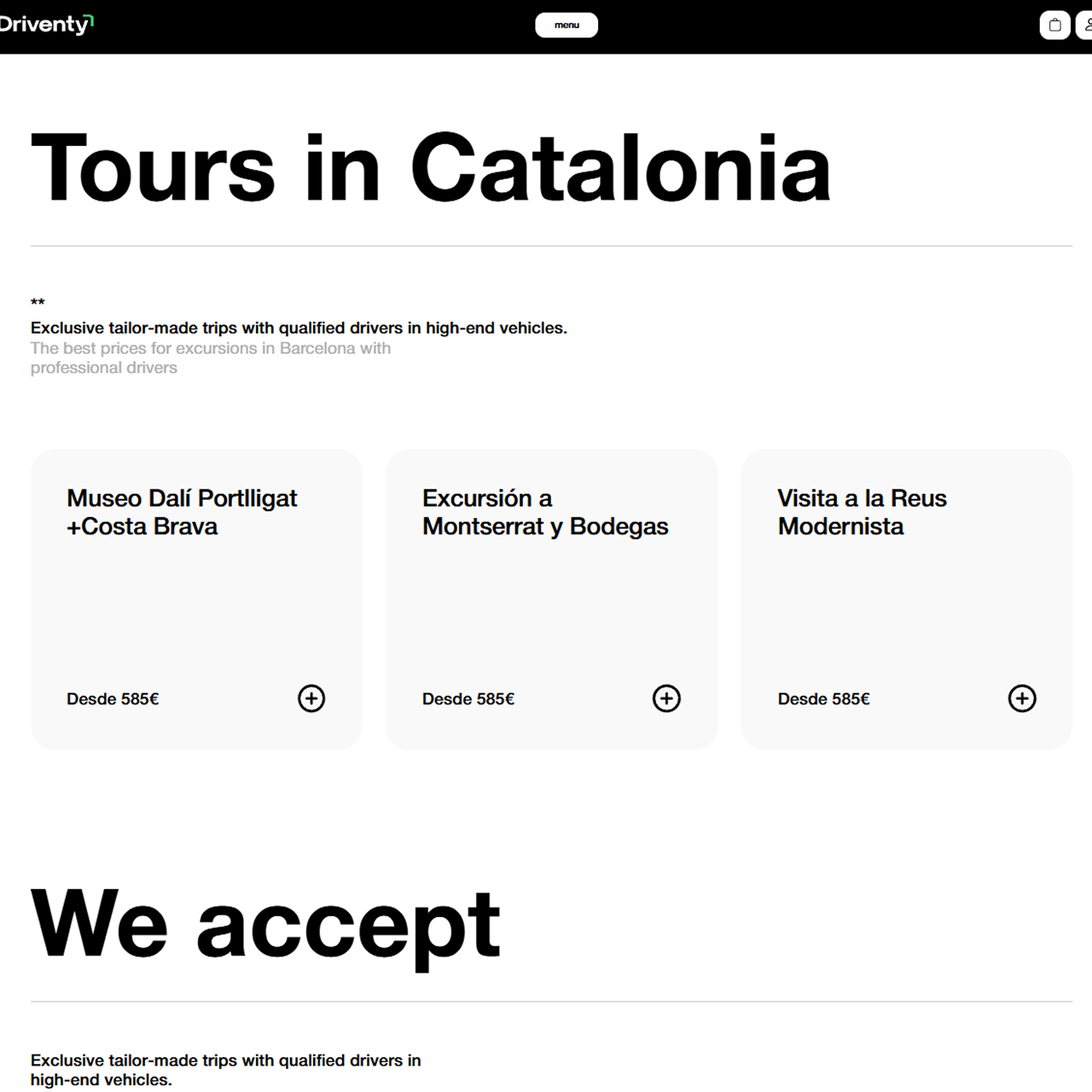Click the Desde 585€ price on Montserrat card
The height and width of the screenshot is (1092, 1092).
coord(468,699)
